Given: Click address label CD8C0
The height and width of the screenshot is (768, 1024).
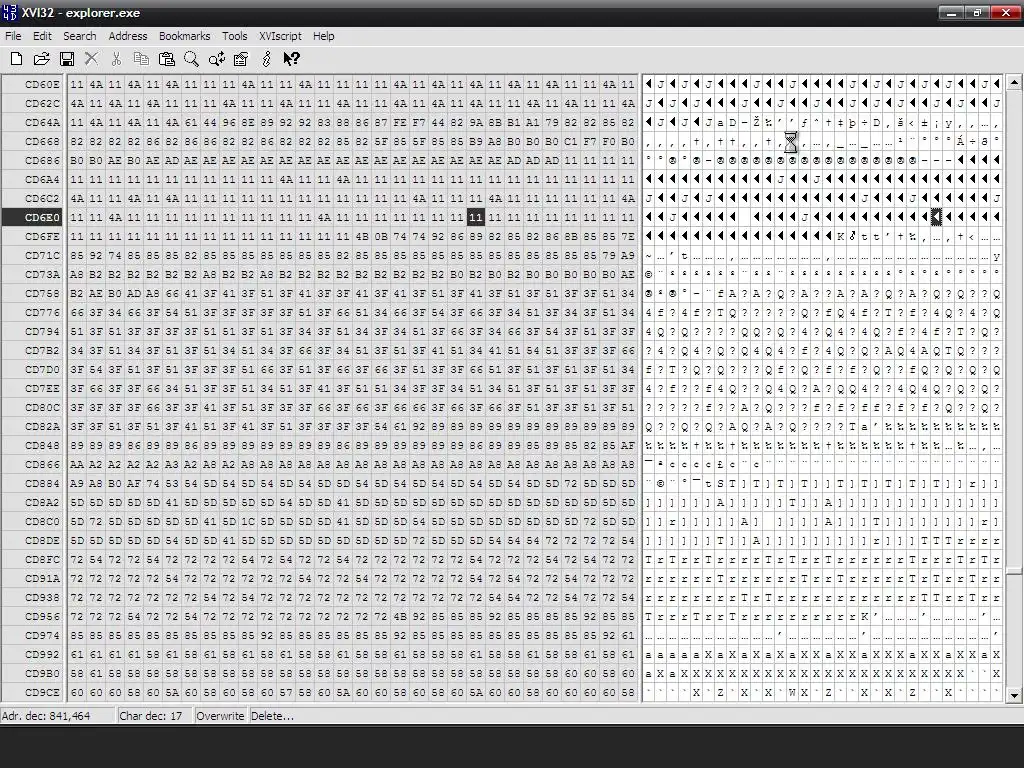Looking at the screenshot, I should point(42,521).
